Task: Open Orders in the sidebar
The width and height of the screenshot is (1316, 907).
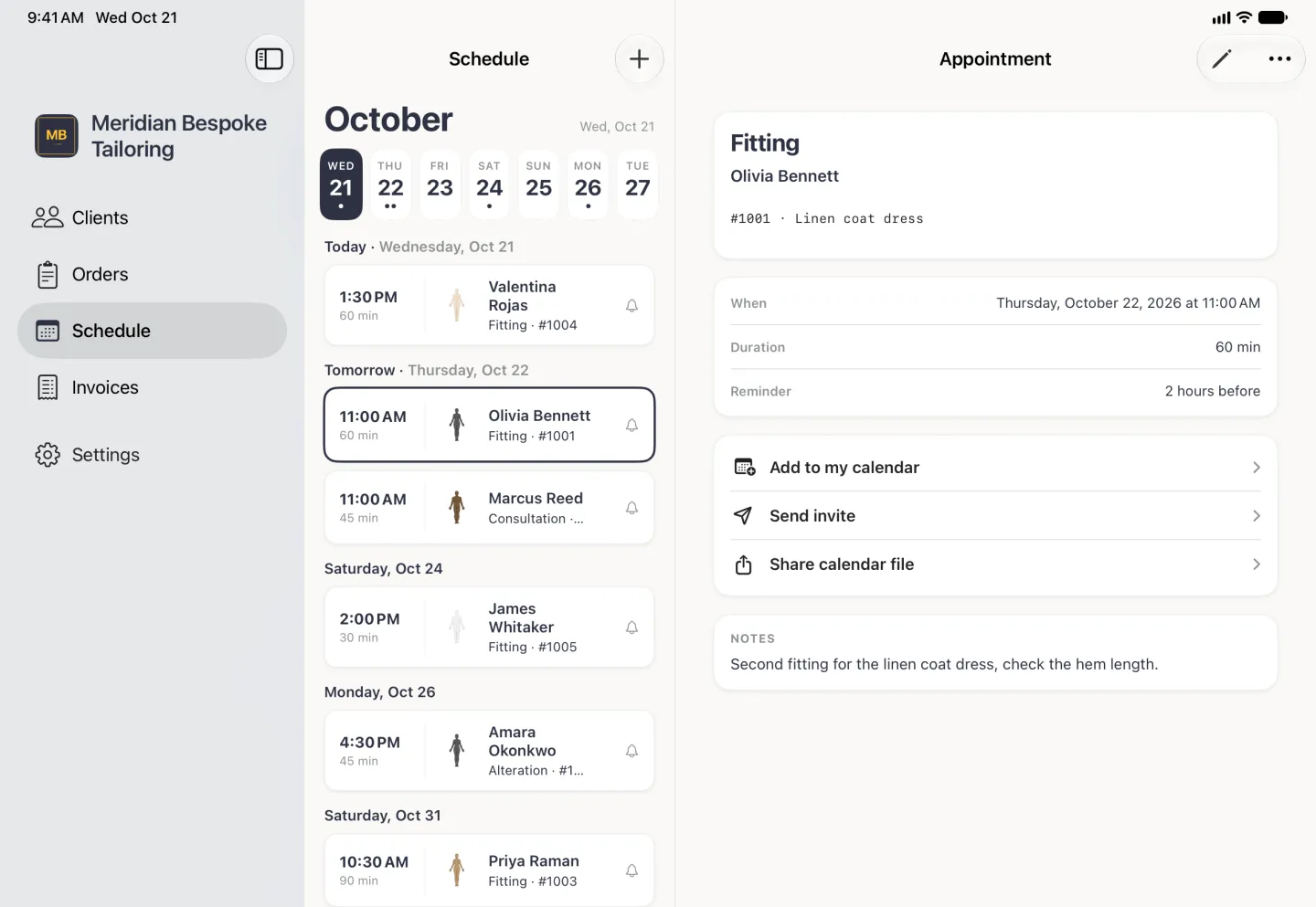Action: coord(152,274)
